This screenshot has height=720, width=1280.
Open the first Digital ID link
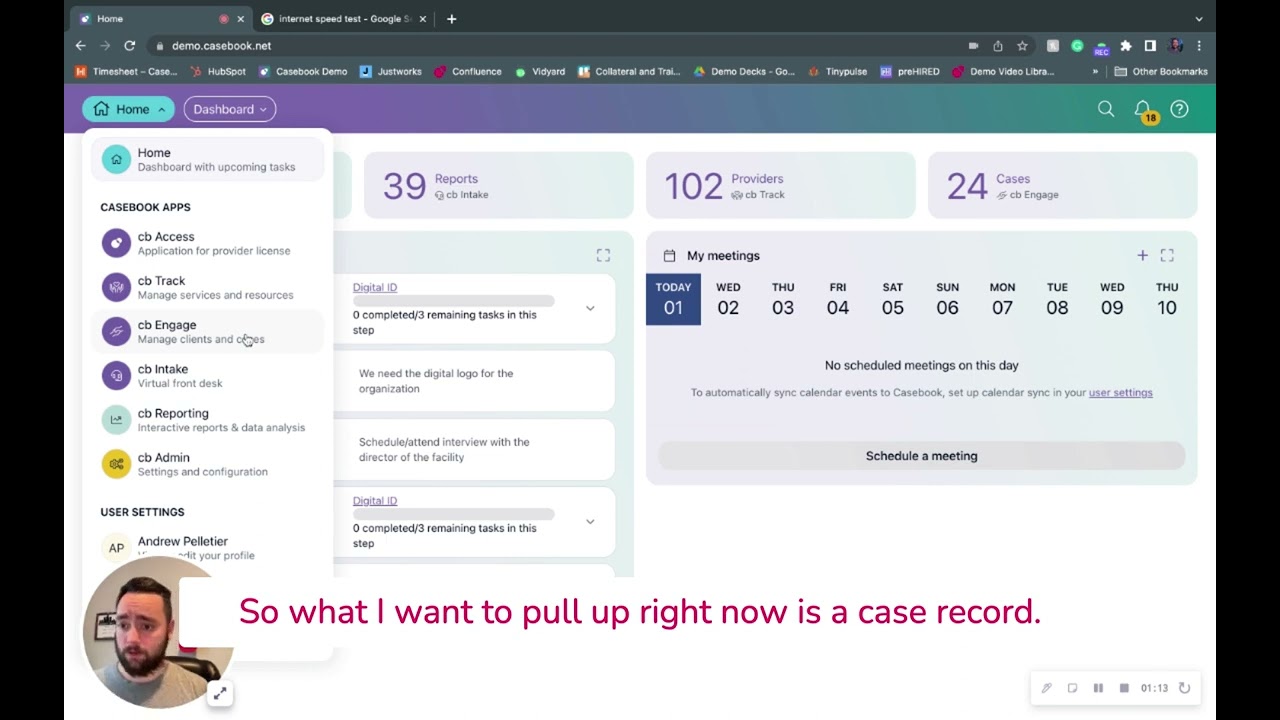click(x=375, y=287)
